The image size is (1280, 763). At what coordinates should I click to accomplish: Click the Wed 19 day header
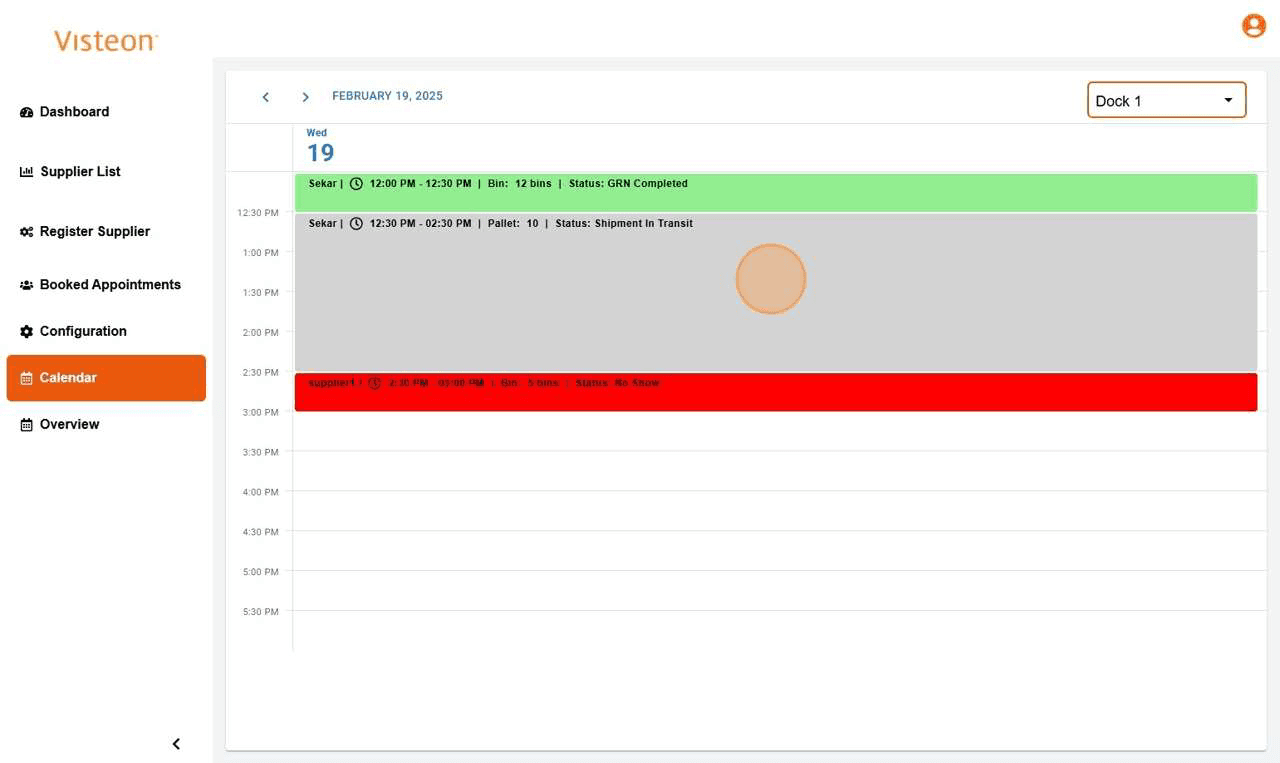pyautogui.click(x=320, y=146)
